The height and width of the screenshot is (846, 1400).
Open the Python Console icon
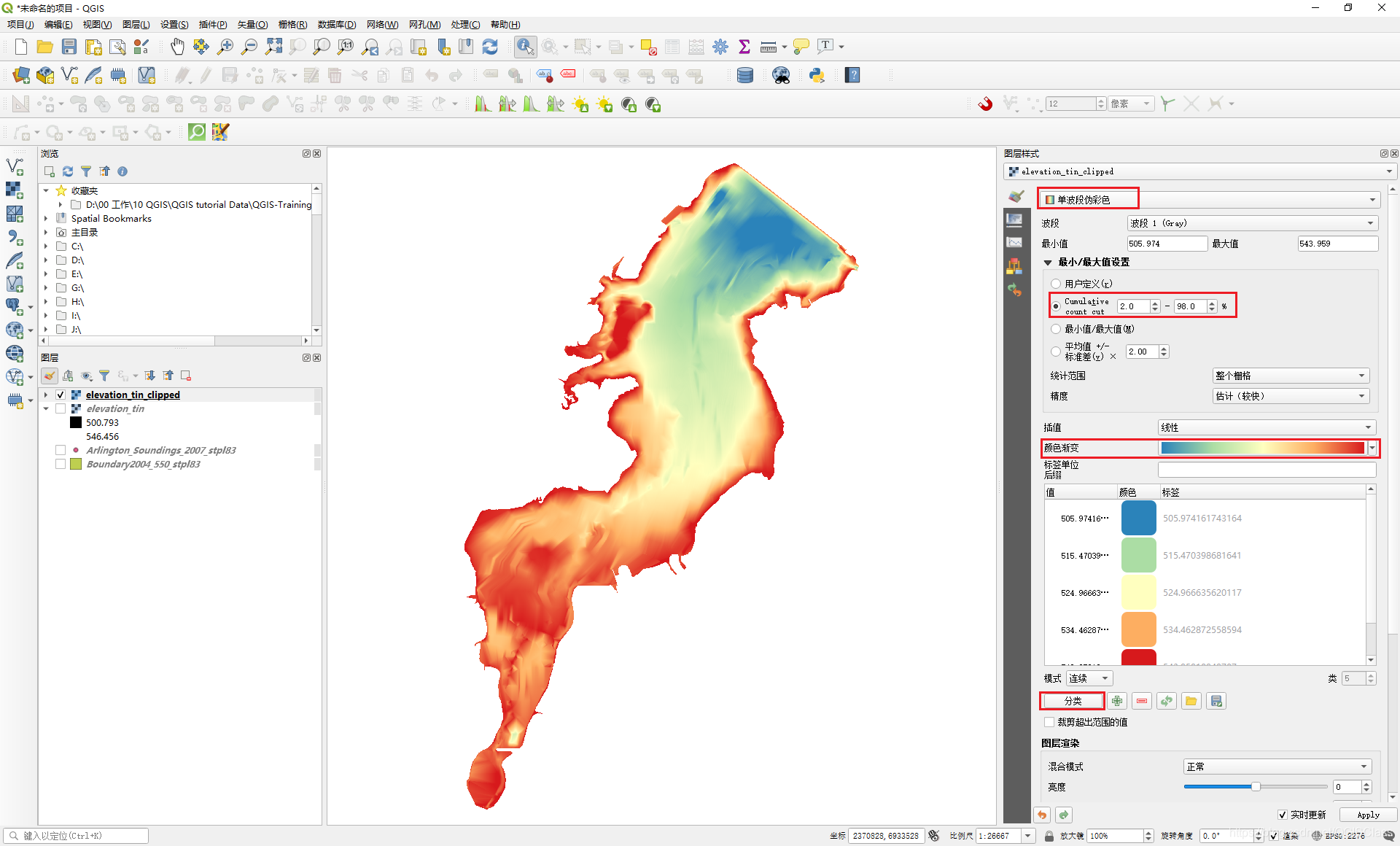(x=817, y=75)
